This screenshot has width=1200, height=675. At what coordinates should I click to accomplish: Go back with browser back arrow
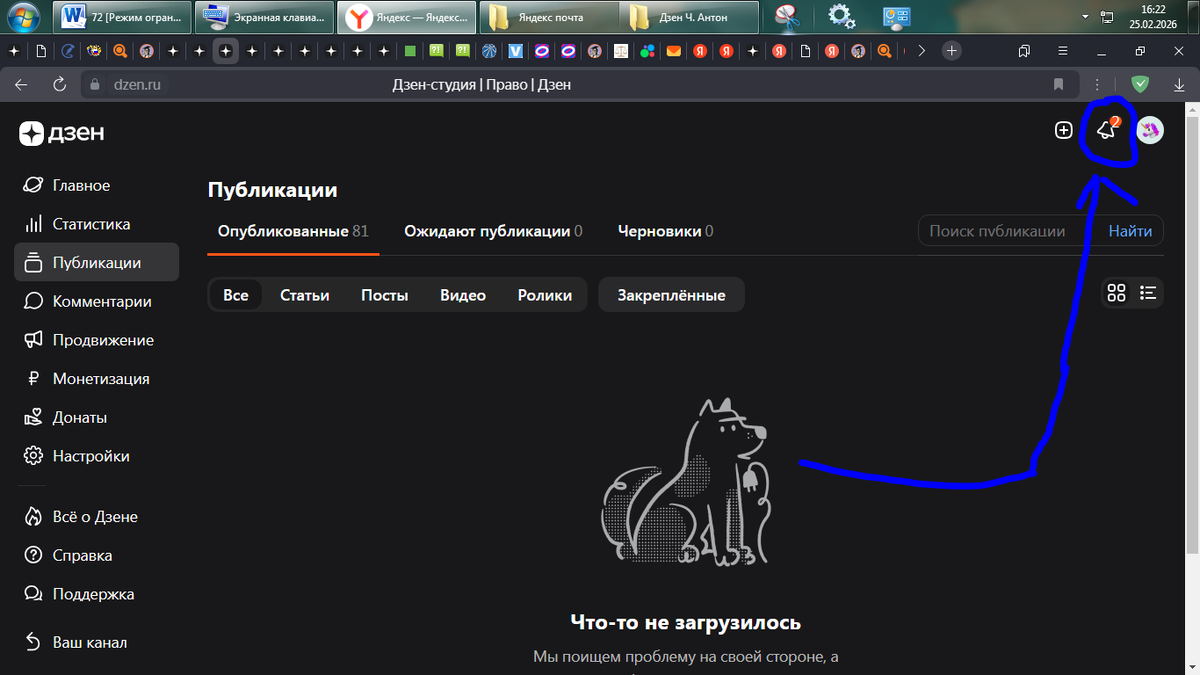tap(21, 85)
